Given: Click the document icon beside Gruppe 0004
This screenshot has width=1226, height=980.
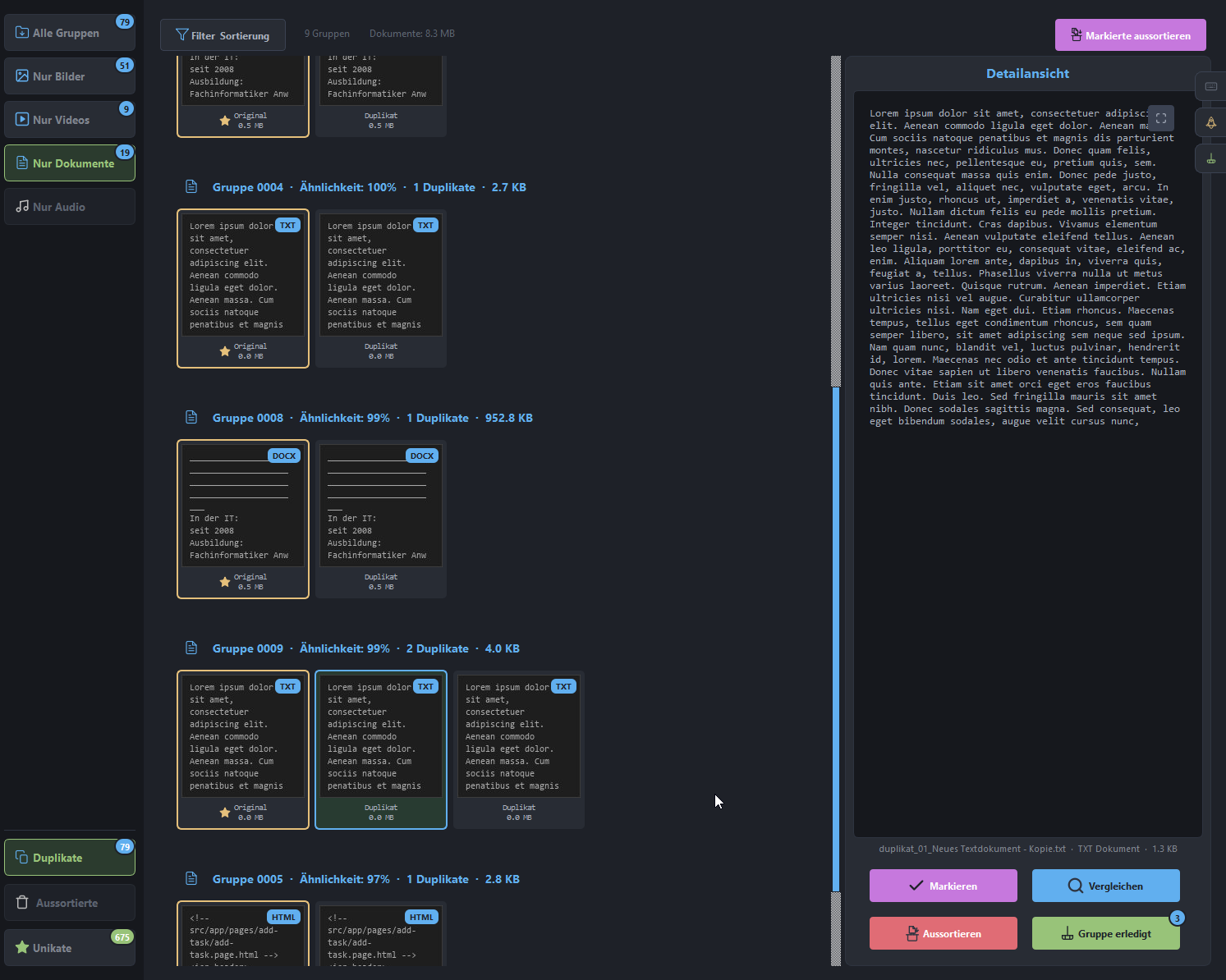Looking at the screenshot, I should (191, 187).
